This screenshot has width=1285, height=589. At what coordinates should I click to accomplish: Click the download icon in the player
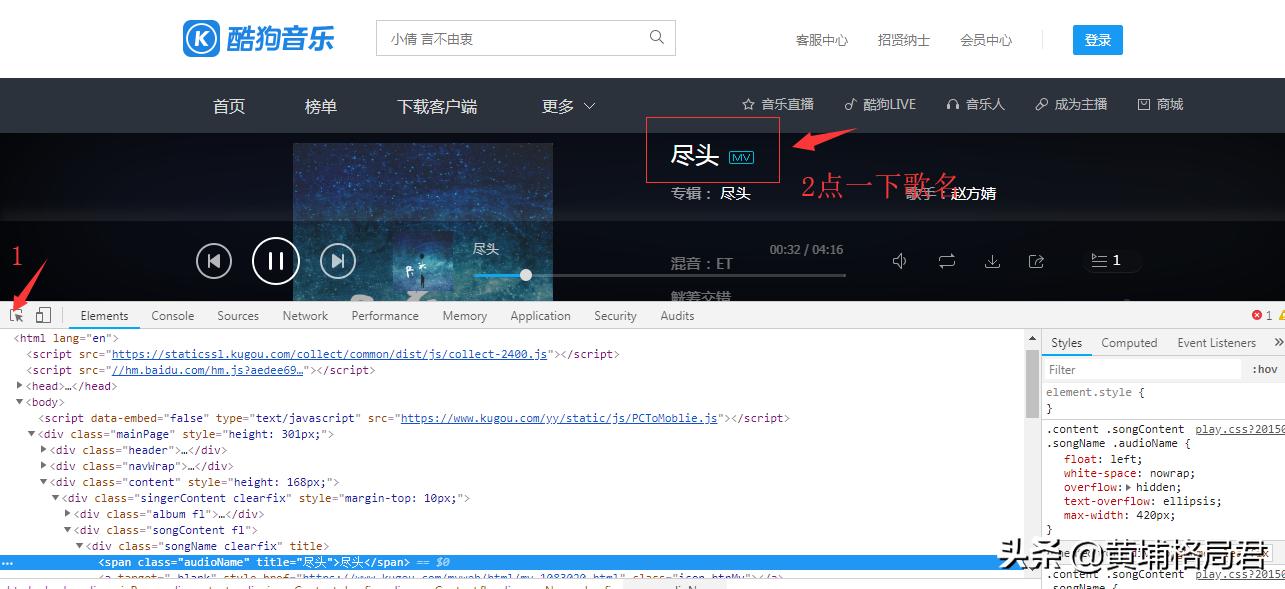[992, 260]
